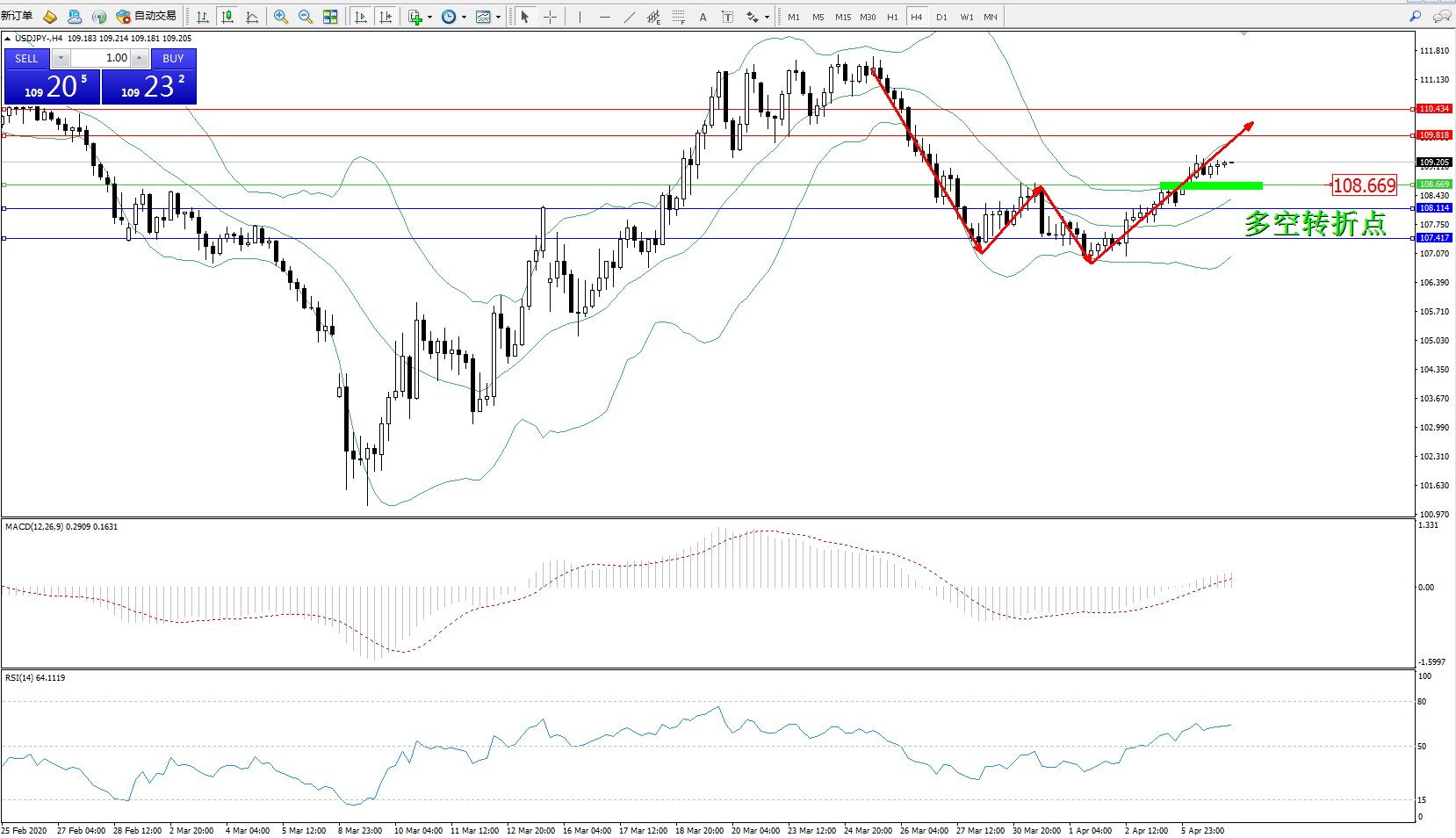Viewport: 1456px width, 838px height.
Task: Click the Zoom In magnifier icon
Action: coord(281,17)
